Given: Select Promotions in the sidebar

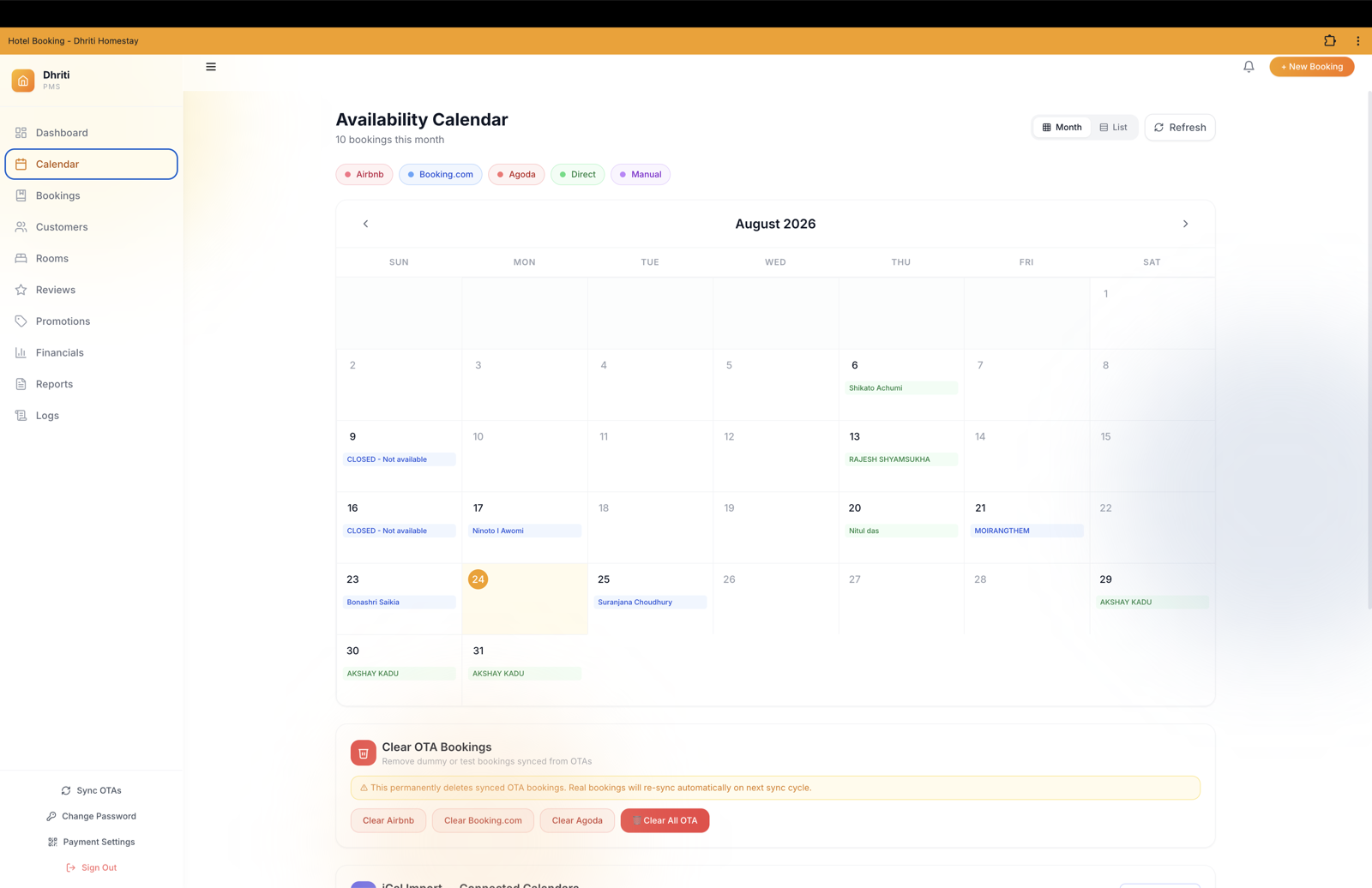Looking at the screenshot, I should [x=91, y=321].
